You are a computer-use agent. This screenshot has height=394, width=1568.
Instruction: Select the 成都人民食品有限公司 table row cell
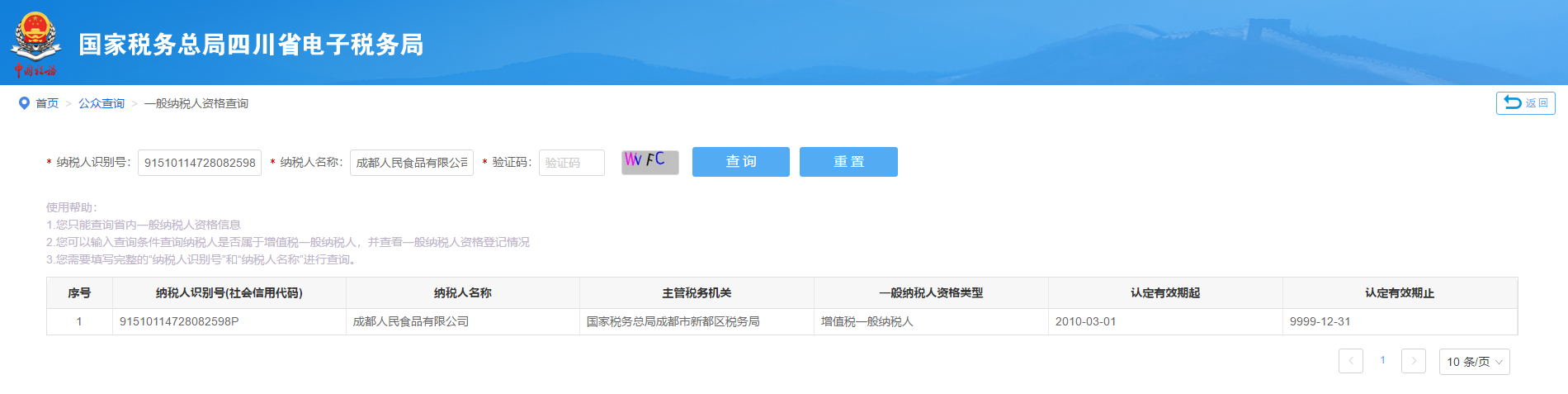tap(411, 321)
